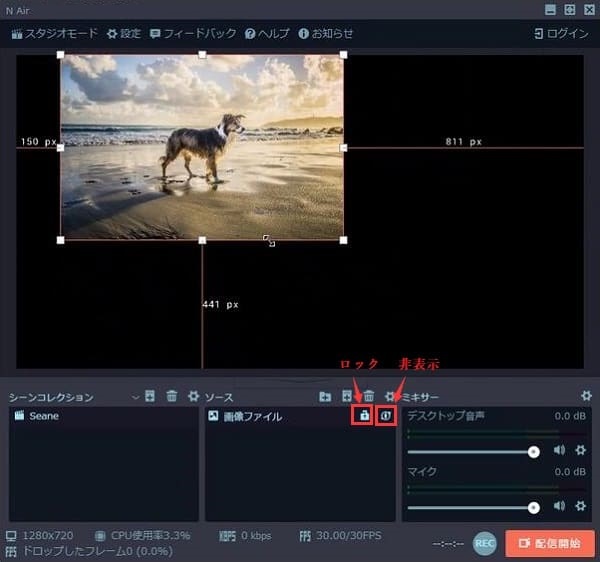Click ドロップしたフレーム0 (0.0%) status
600x562 pixels.
(x=98, y=551)
